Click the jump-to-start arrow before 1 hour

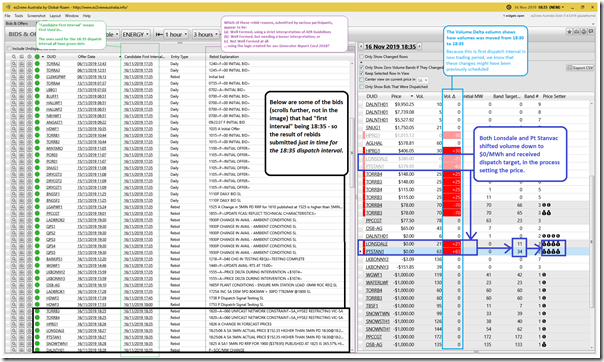pyautogui.click(x=158, y=34)
